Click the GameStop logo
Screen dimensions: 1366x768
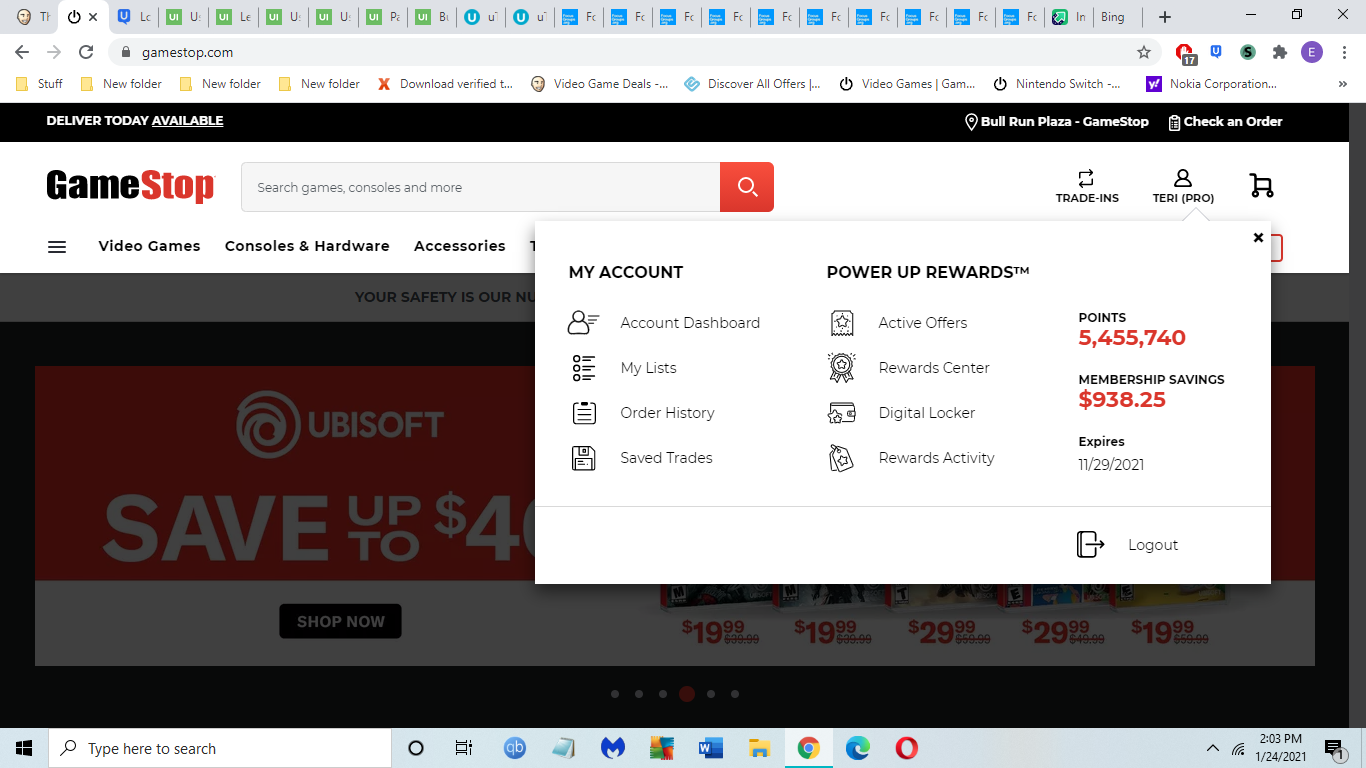(130, 186)
